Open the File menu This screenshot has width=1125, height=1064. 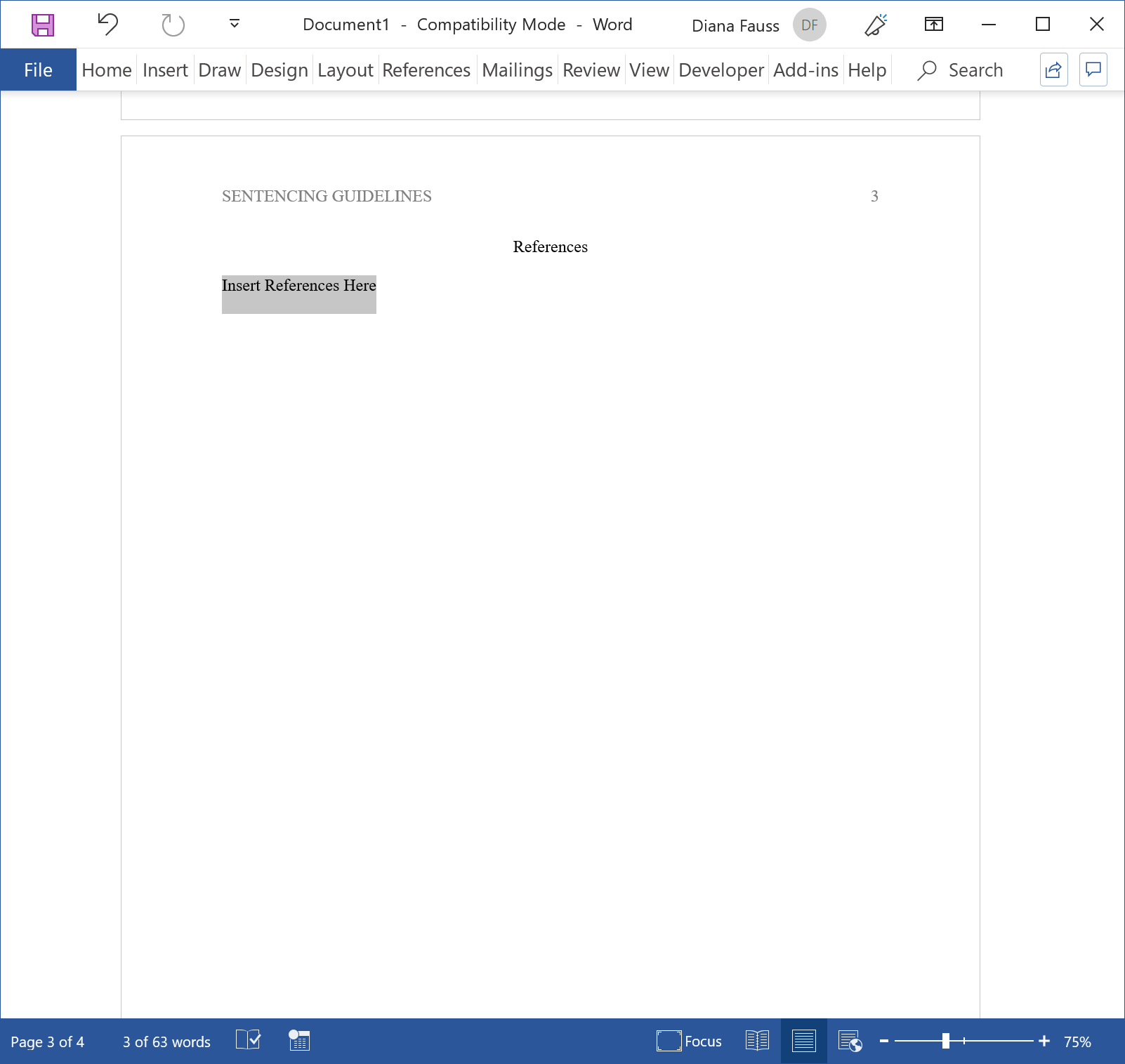38,70
